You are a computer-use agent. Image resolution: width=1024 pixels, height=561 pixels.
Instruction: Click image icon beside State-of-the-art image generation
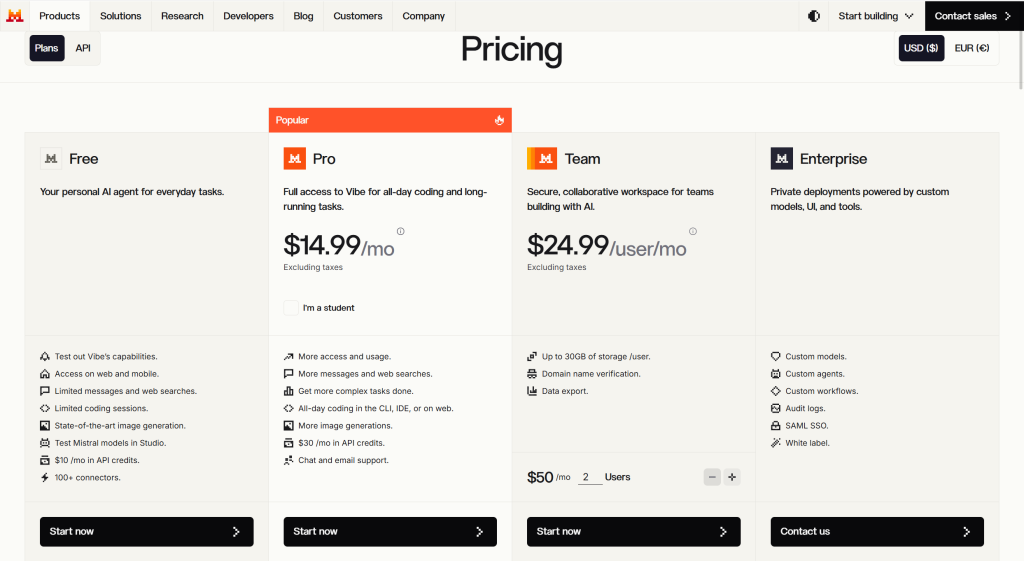[44, 426]
